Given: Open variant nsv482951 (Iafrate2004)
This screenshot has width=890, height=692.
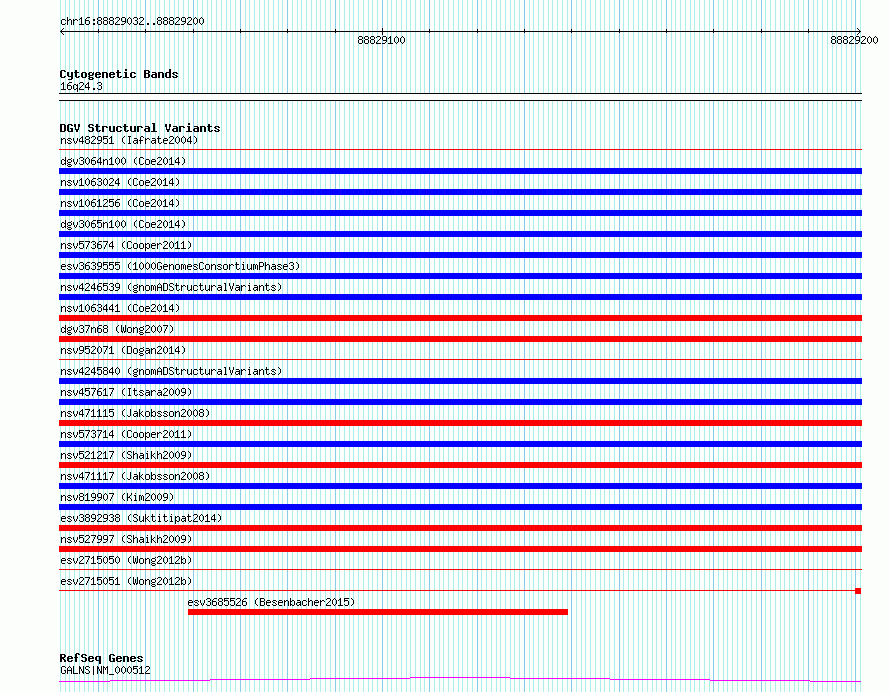Looking at the screenshot, I should pyautogui.click(x=129, y=140).
